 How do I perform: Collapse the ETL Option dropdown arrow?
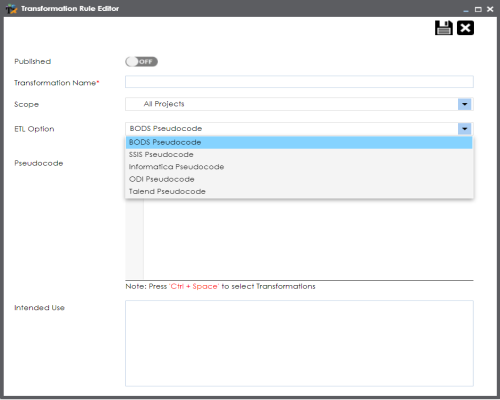464,129
